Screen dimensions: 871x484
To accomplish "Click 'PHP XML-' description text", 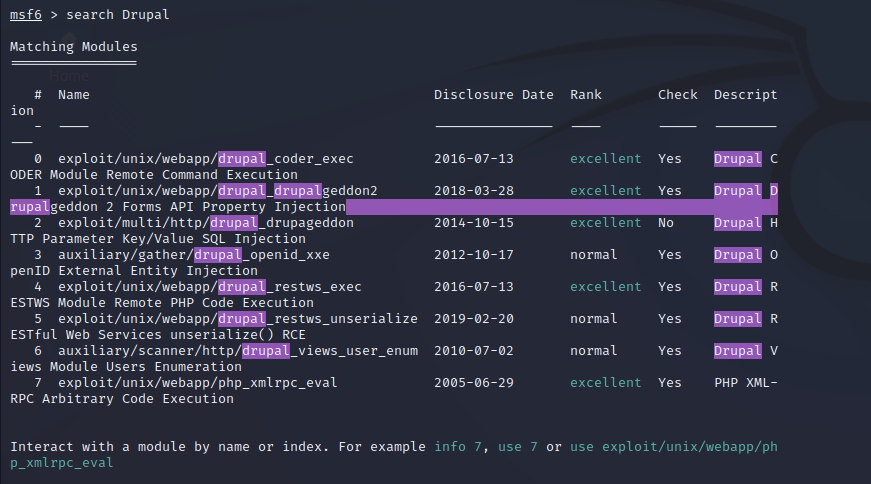I will (x=745, y=383).
